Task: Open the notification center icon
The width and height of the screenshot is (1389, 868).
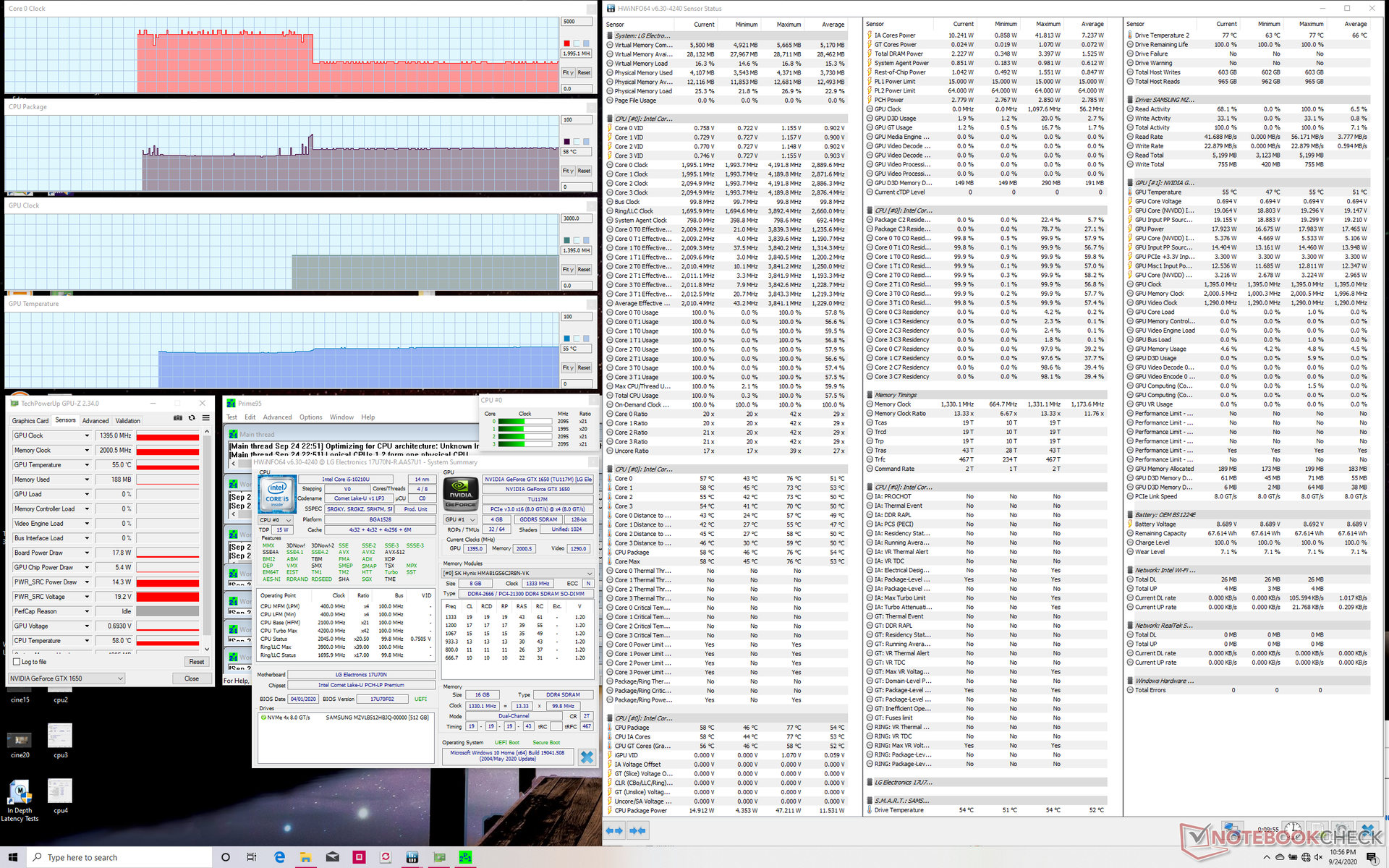Action: point(1373,857)
